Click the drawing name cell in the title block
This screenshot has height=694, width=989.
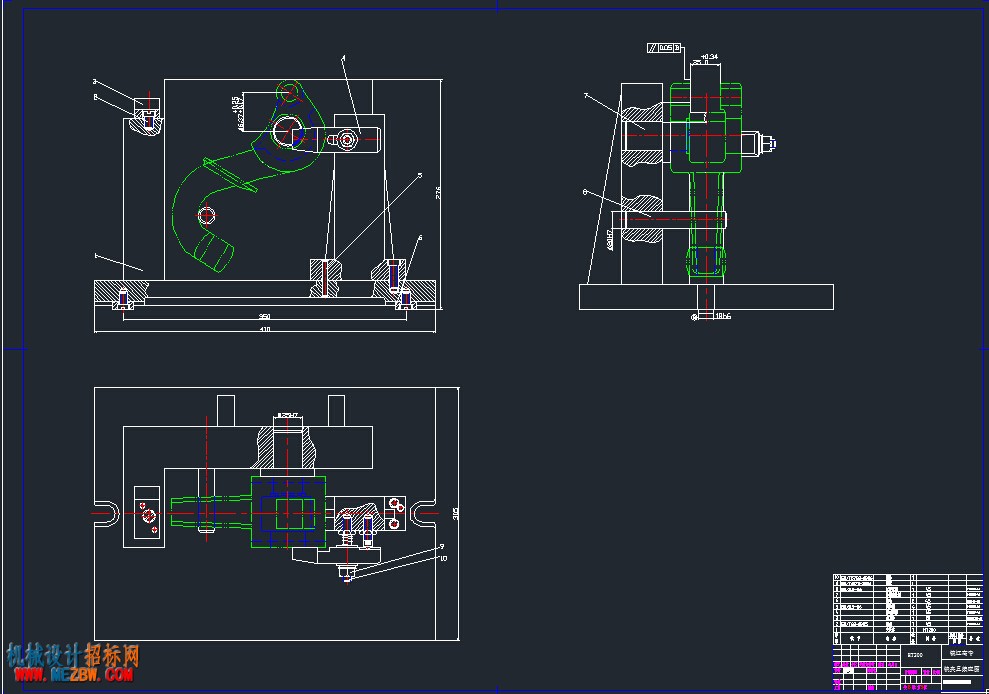tap(962, 669)
